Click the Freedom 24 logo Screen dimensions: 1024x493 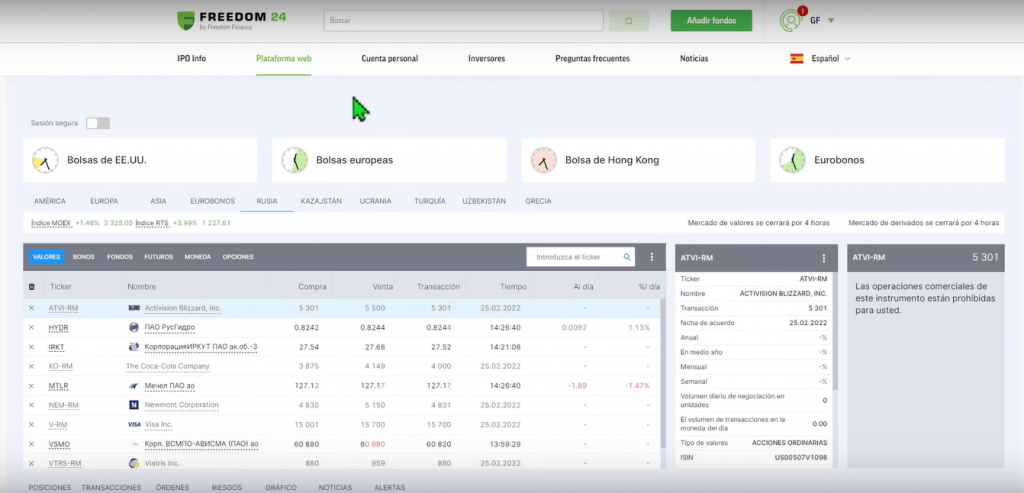(x=231, y=20)
